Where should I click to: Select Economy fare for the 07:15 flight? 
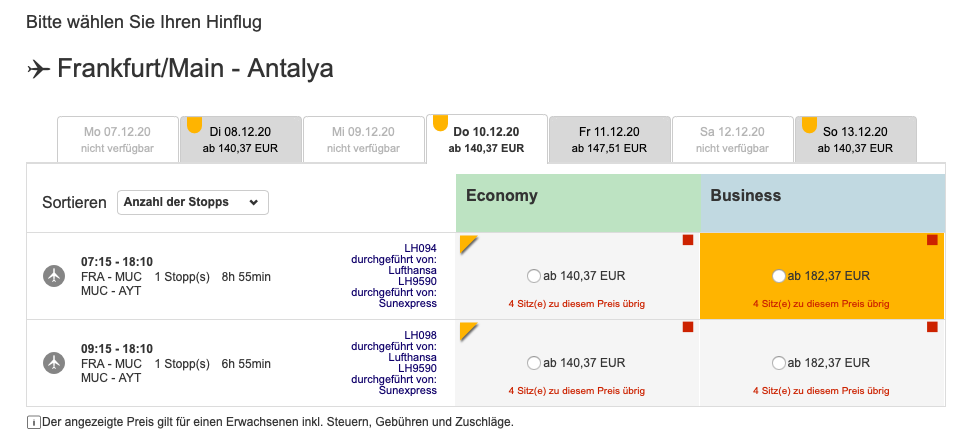point(534,276)
